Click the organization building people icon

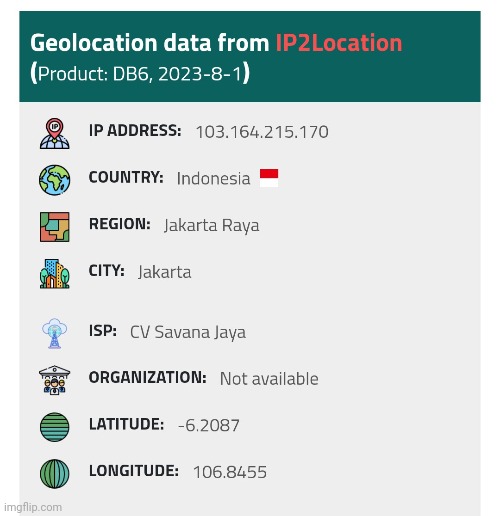(55, 380)
